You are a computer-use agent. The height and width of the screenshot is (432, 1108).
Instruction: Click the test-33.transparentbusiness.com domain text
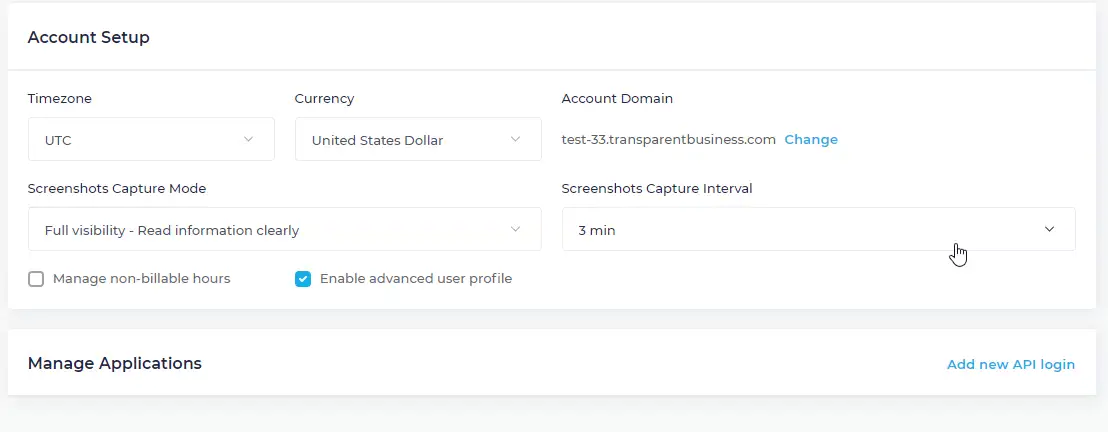668,140
